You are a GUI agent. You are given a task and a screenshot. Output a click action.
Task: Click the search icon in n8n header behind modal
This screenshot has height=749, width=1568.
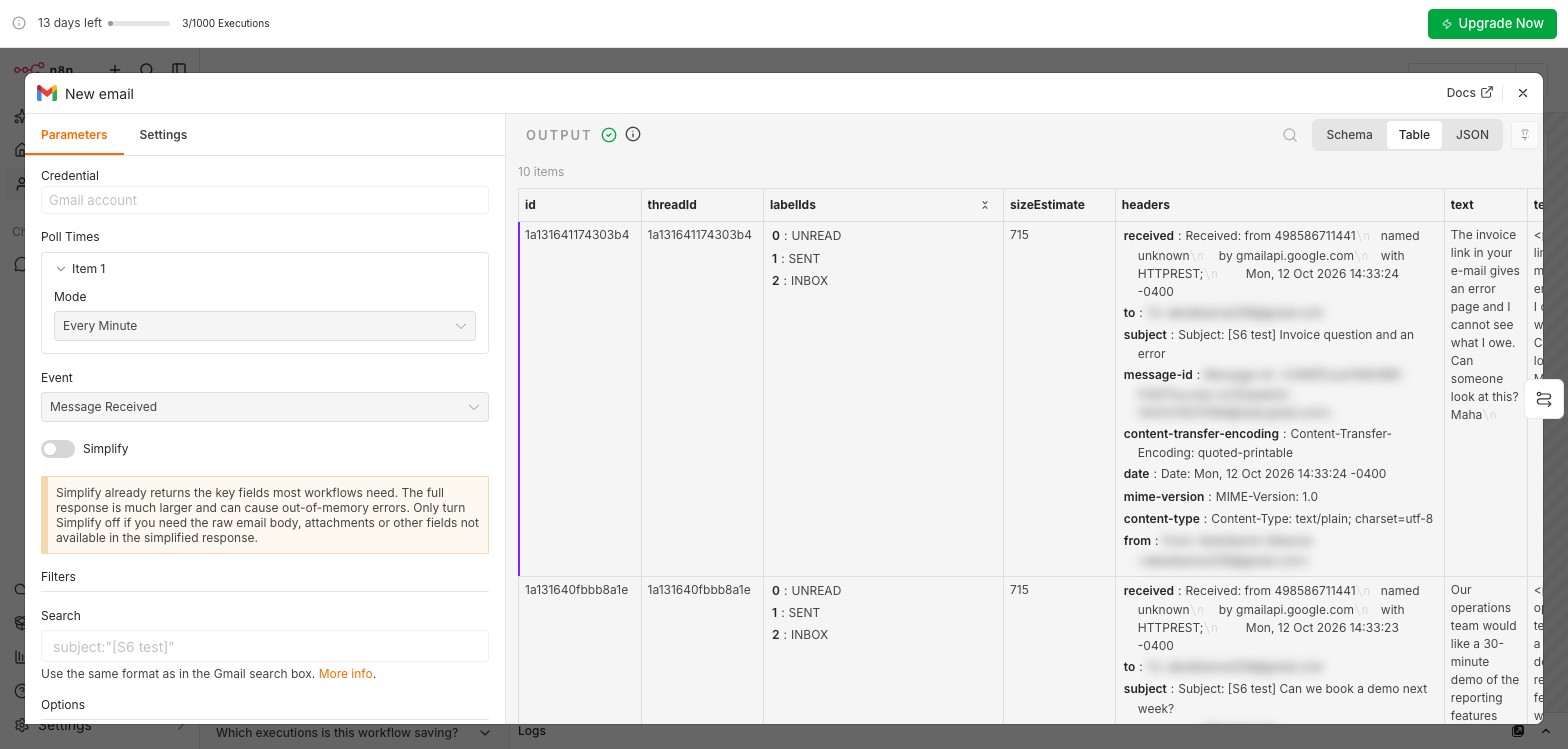pyautogui.click(x=147, y=69)
